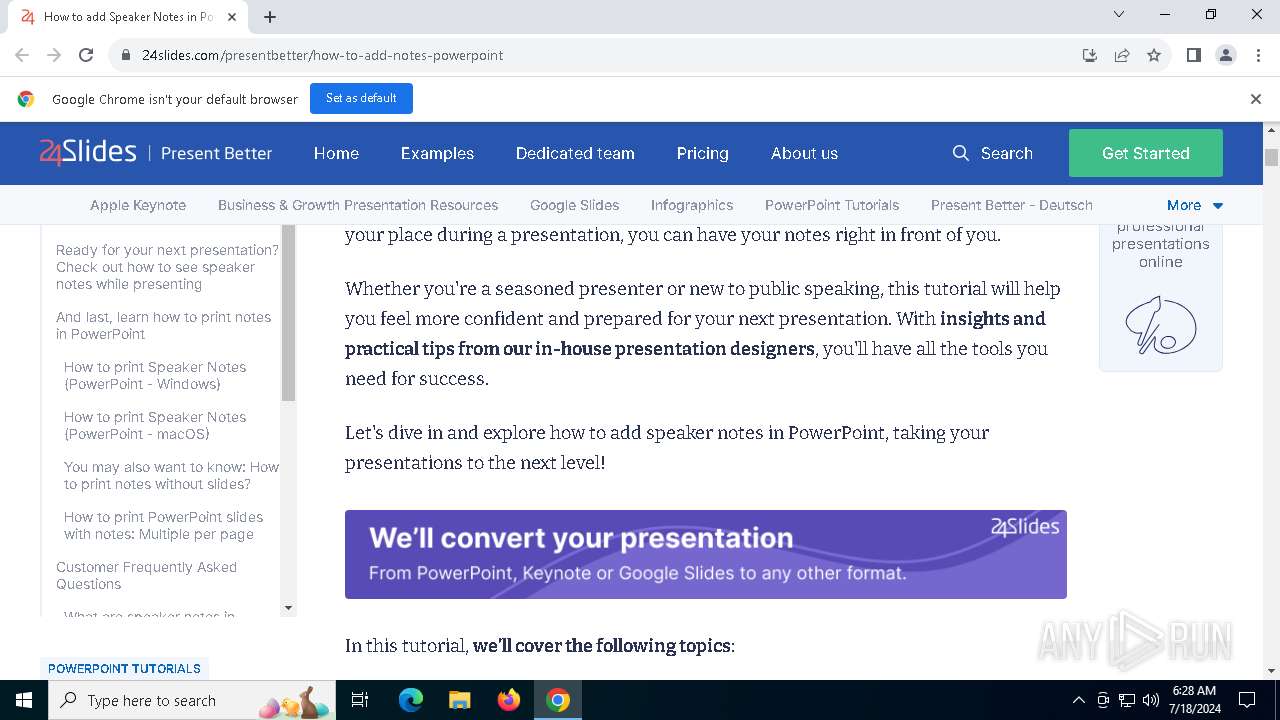Open the Windows notification center
Screen dimensions: 1280x720
click(1247, 700)
